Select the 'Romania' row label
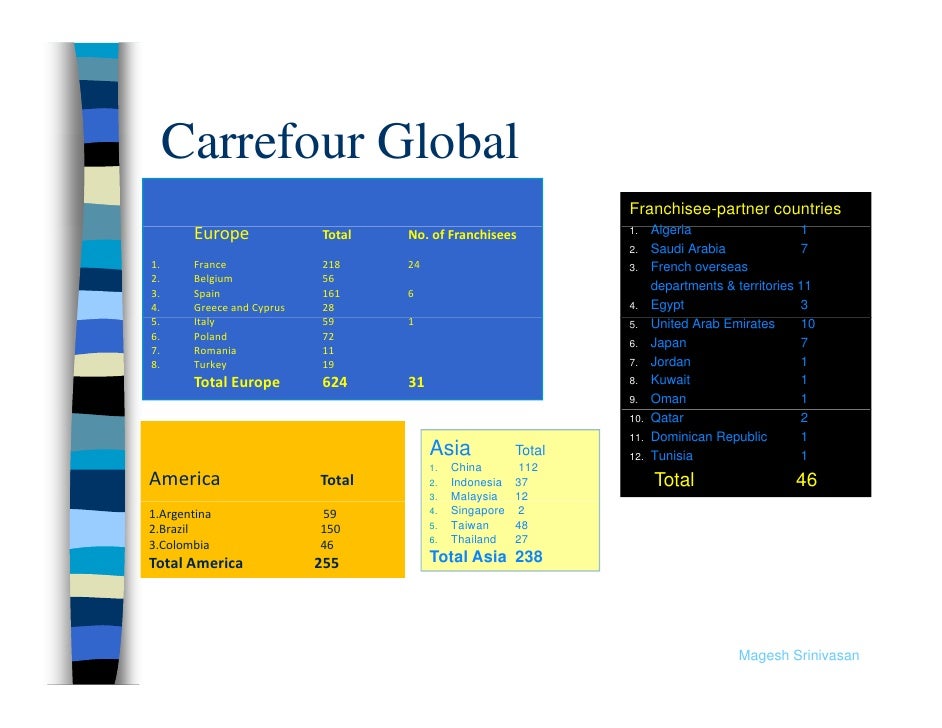 tap(214, 351)
